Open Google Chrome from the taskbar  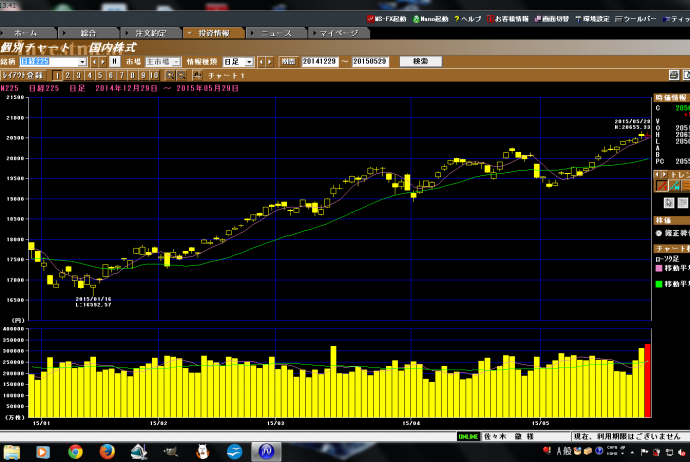click(x=75, y=452)
